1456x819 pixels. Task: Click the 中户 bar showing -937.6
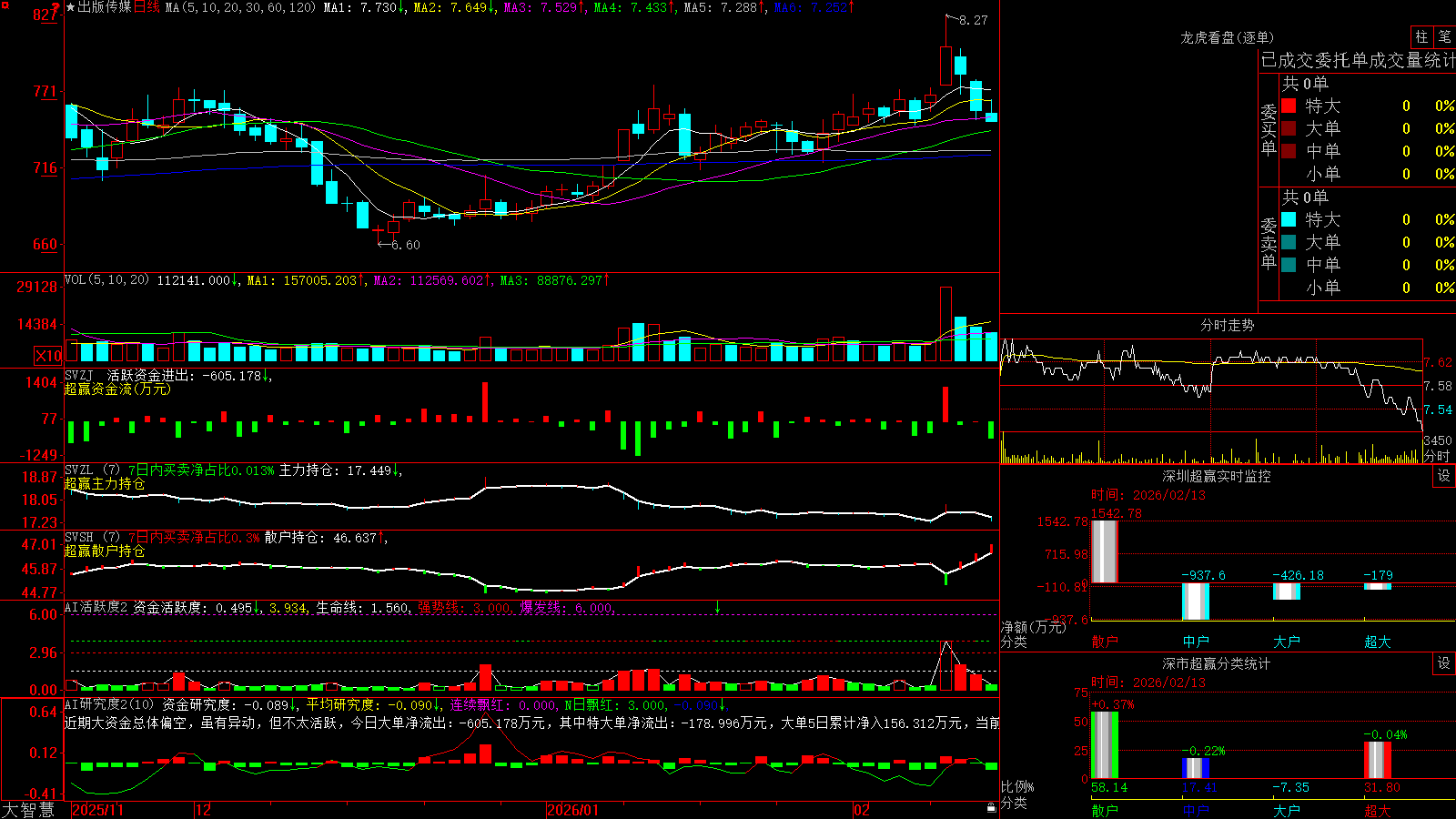coord(1196,602)
